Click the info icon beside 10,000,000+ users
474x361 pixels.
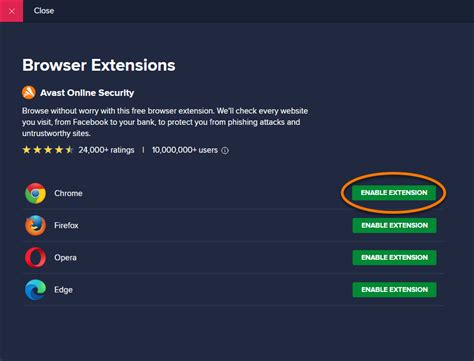[x=225, y=150]
